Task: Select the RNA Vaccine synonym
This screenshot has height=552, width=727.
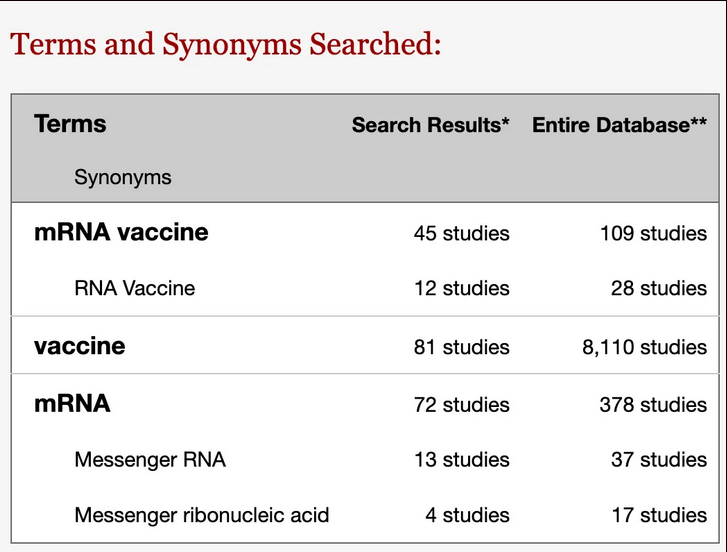Action: [x=134, y=288]
